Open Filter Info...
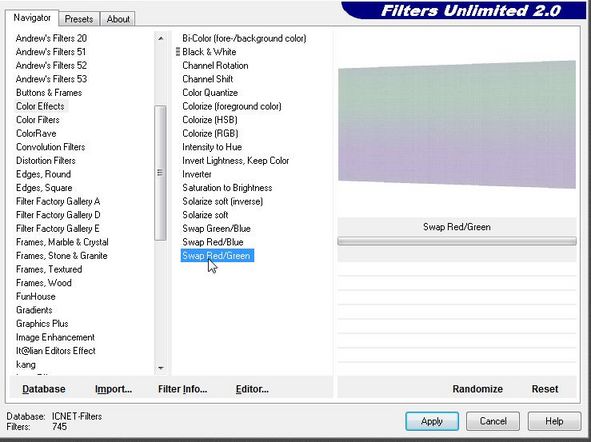 [182, 389]
